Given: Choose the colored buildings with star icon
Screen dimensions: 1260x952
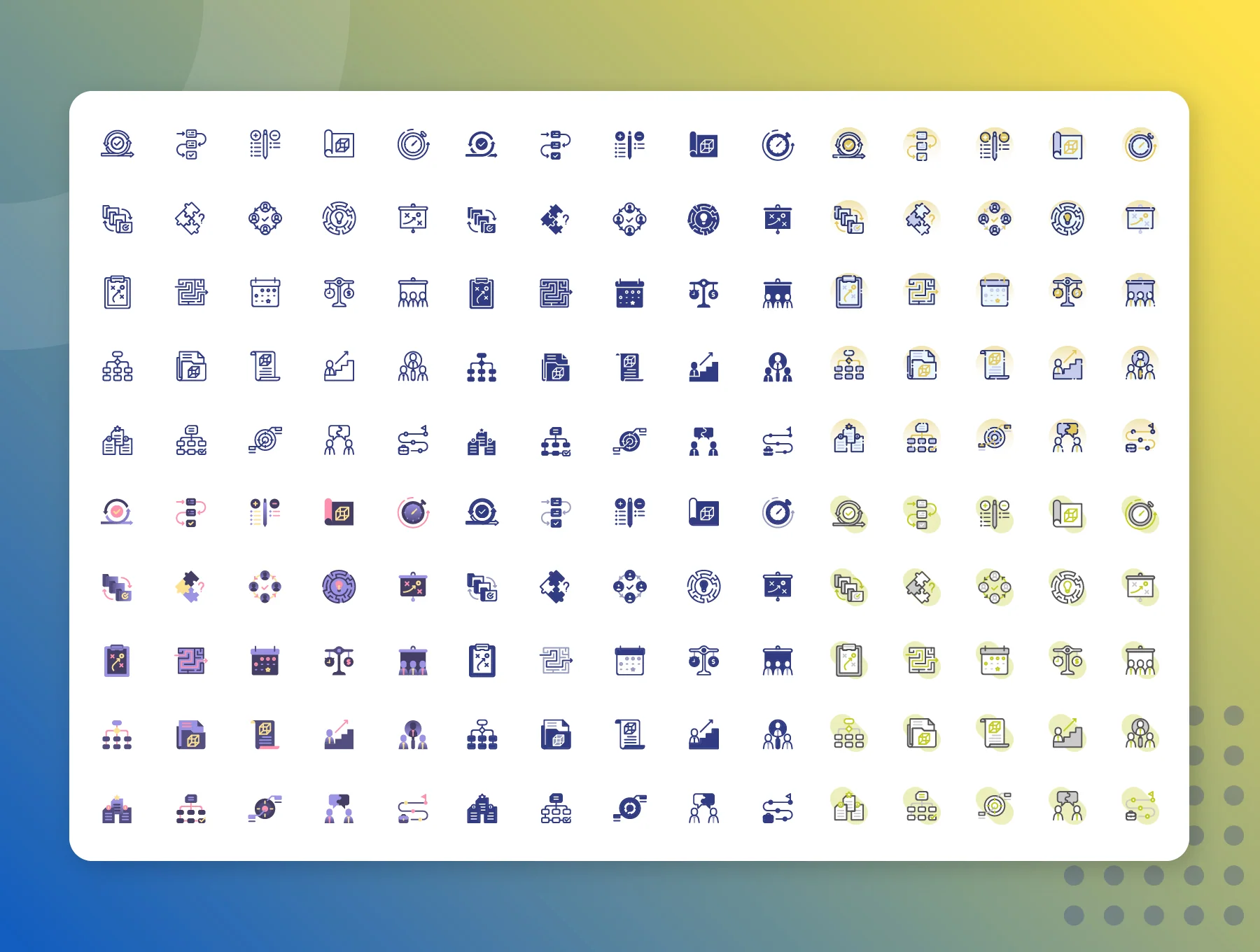Looking at the screenshot, I should pyautogui.click(x=118, y=808).
